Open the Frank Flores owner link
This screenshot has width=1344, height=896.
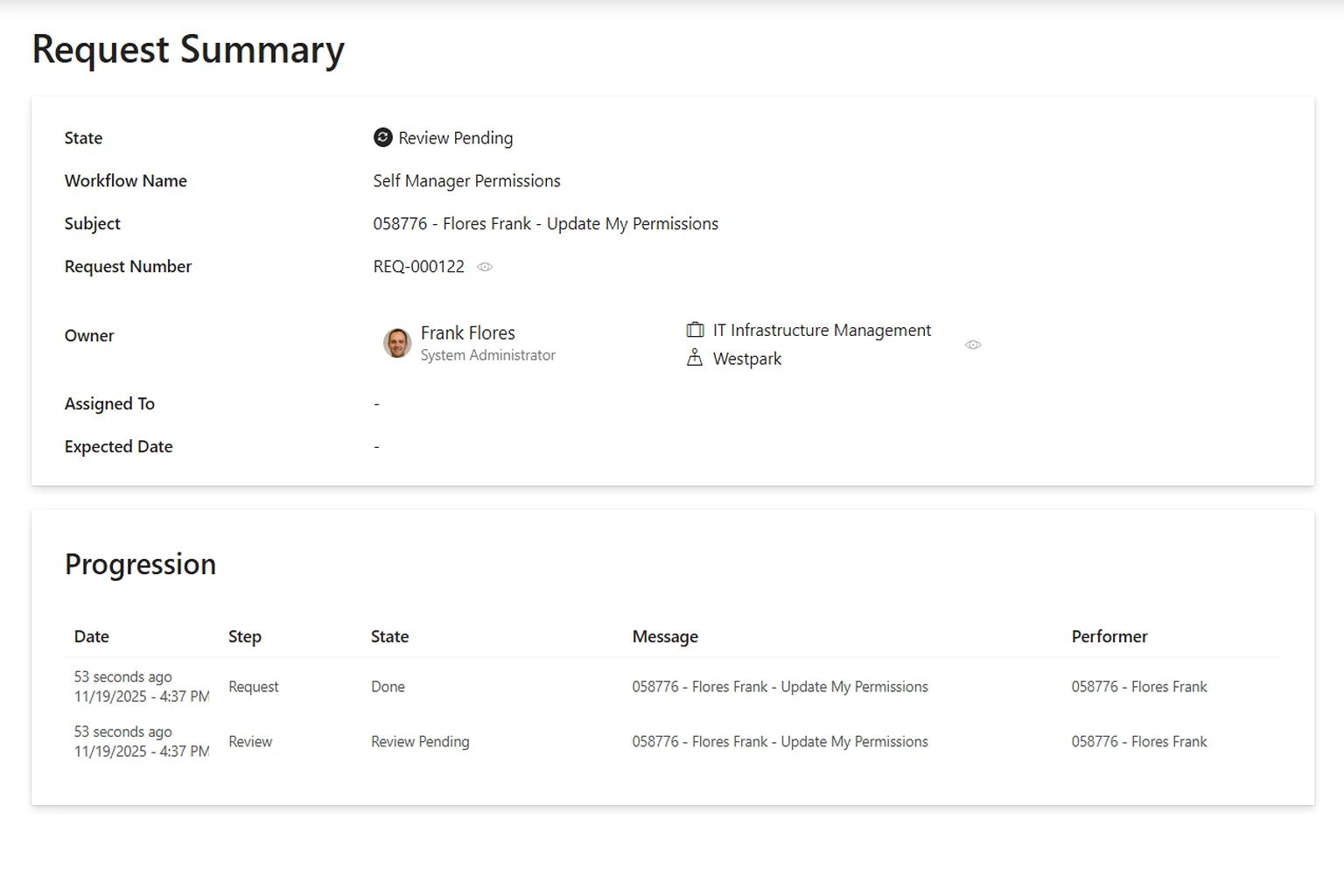click(467, 332)
